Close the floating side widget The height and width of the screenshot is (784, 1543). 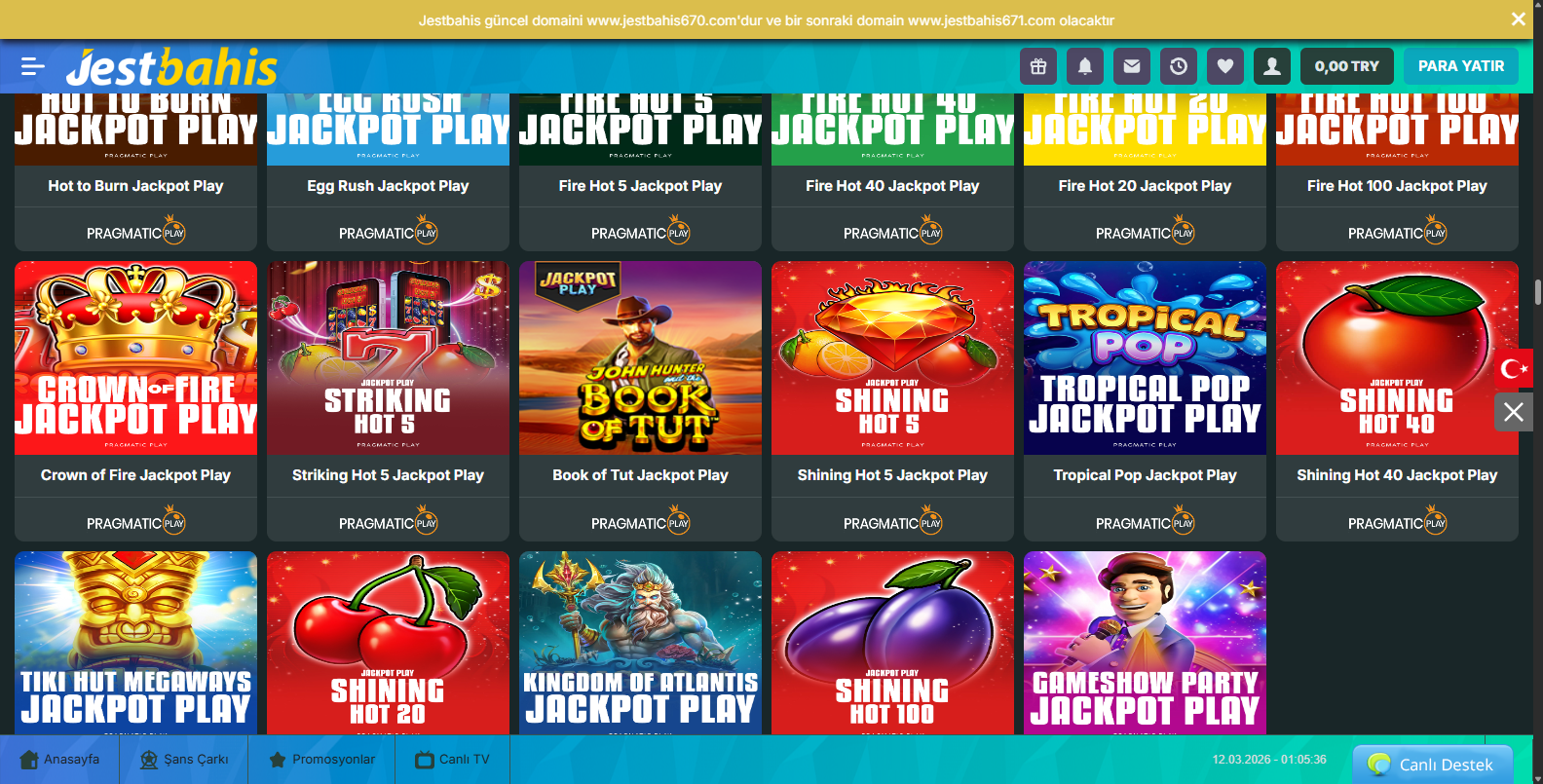pyautogui.click(x=1514, y=412)
